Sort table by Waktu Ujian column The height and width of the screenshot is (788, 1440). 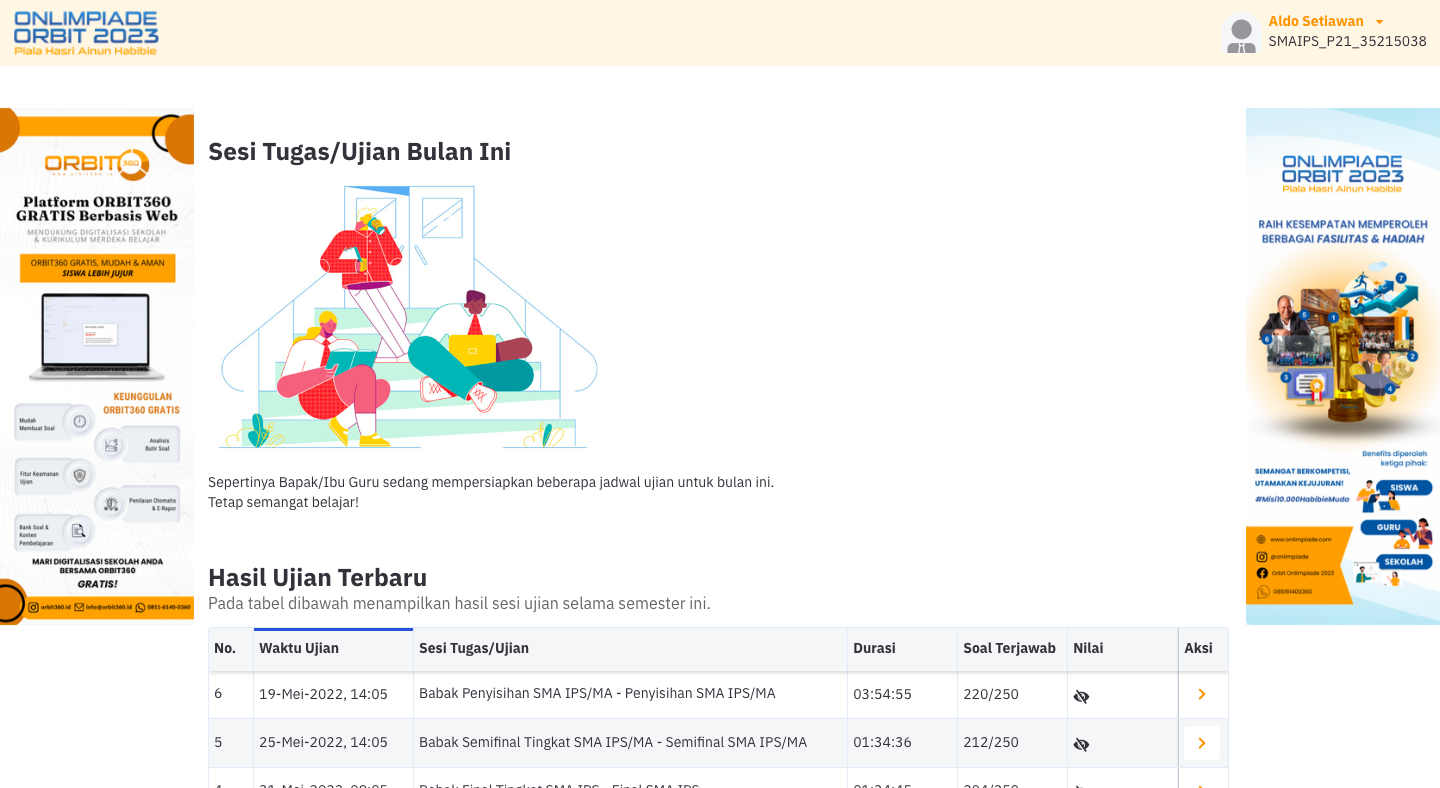tap(299, 648)
